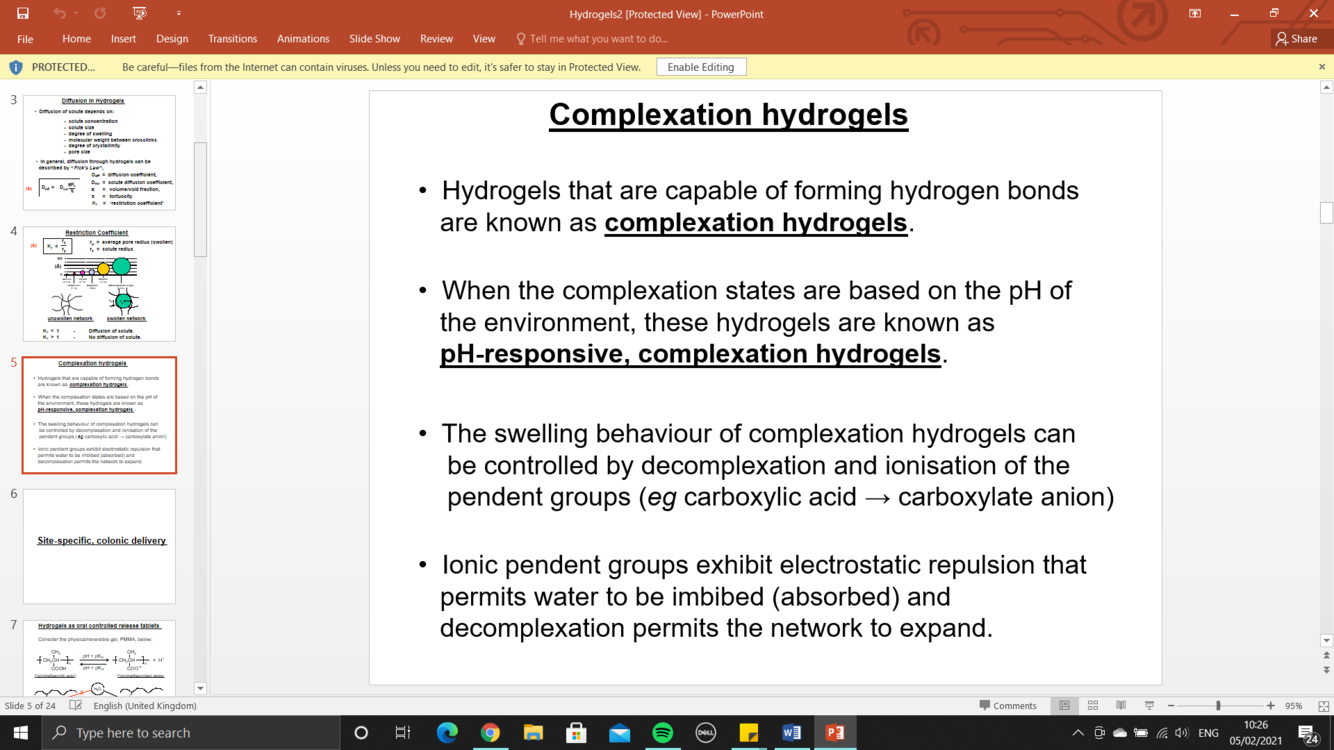Image resolution: width=1334 pixels, height=750 pixels.
Task: Click the zoom in plus button
Action: click(x=1270, y=706)
